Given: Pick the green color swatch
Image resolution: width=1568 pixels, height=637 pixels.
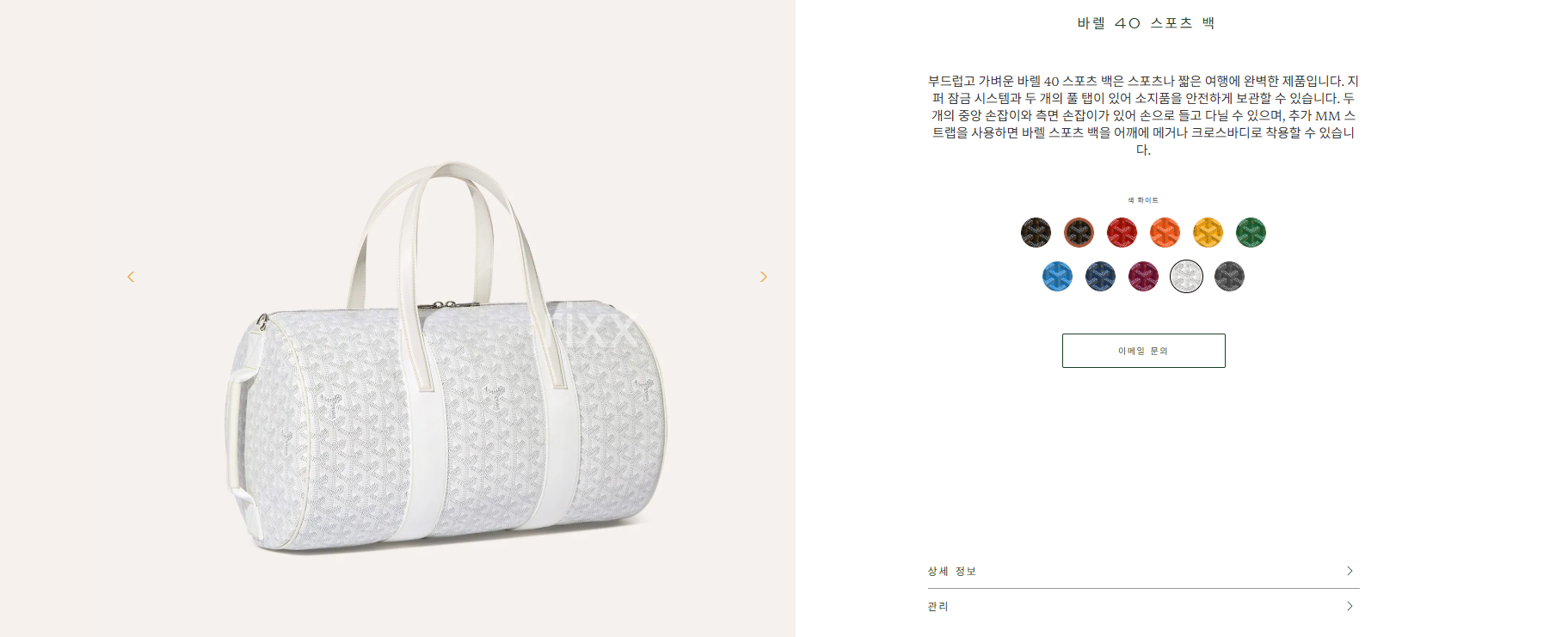Looking at the screenshot, I should click(1251, 232).
